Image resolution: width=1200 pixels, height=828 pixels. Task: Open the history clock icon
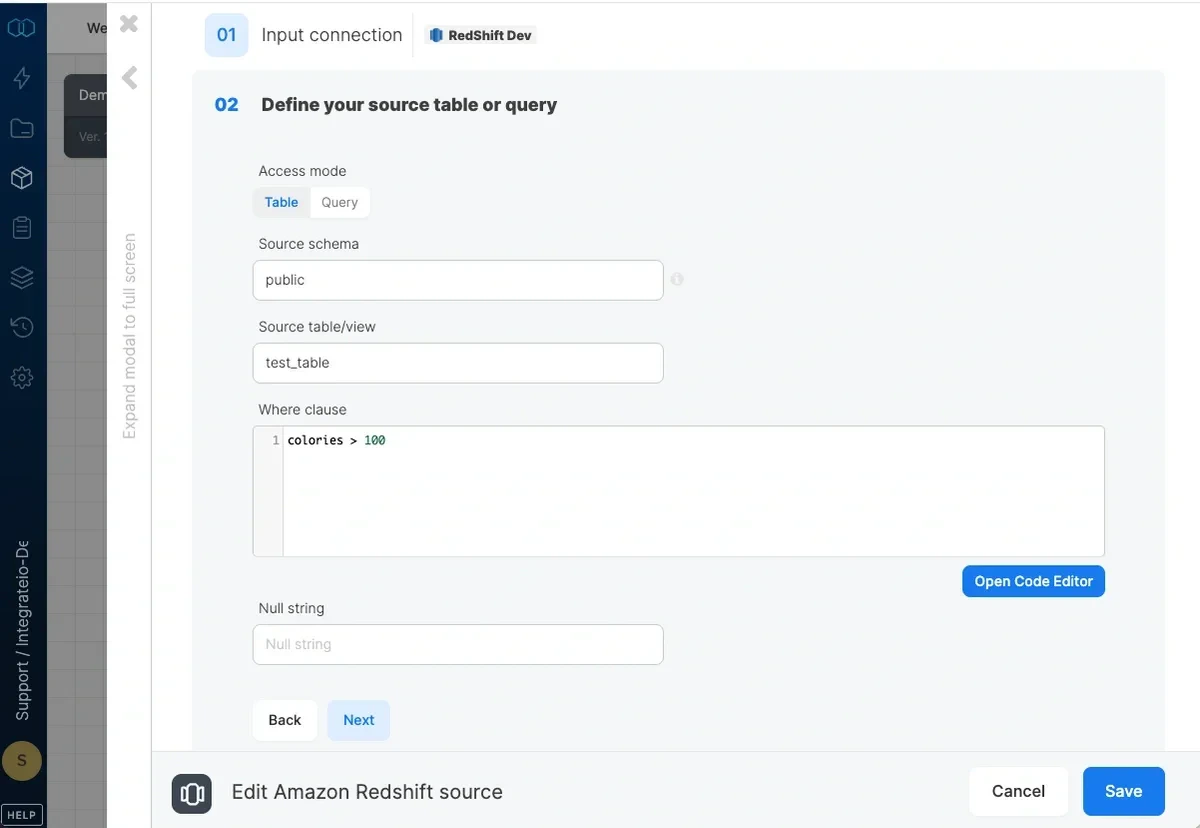pos(22,327)
